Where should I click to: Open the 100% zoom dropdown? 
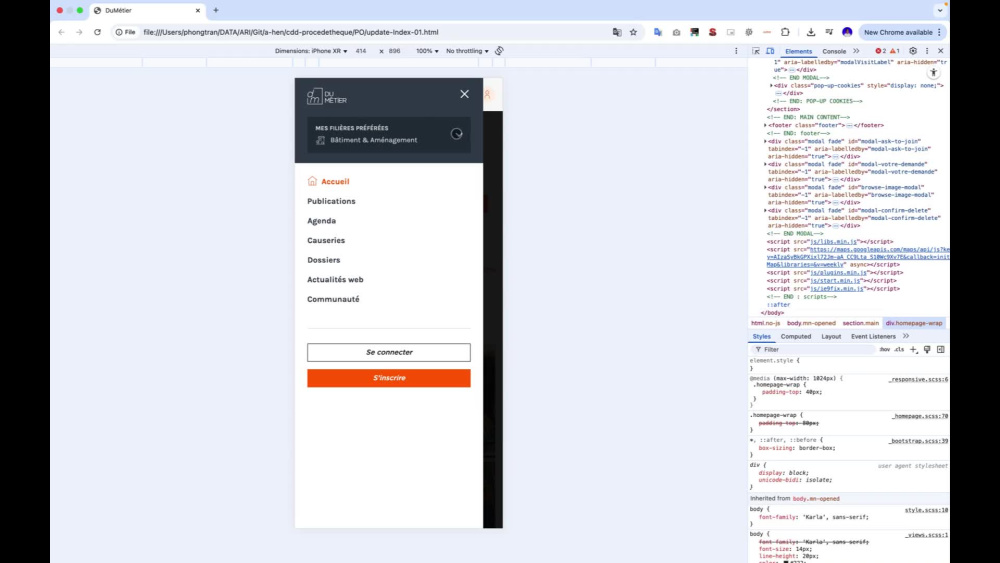point(427,51)
